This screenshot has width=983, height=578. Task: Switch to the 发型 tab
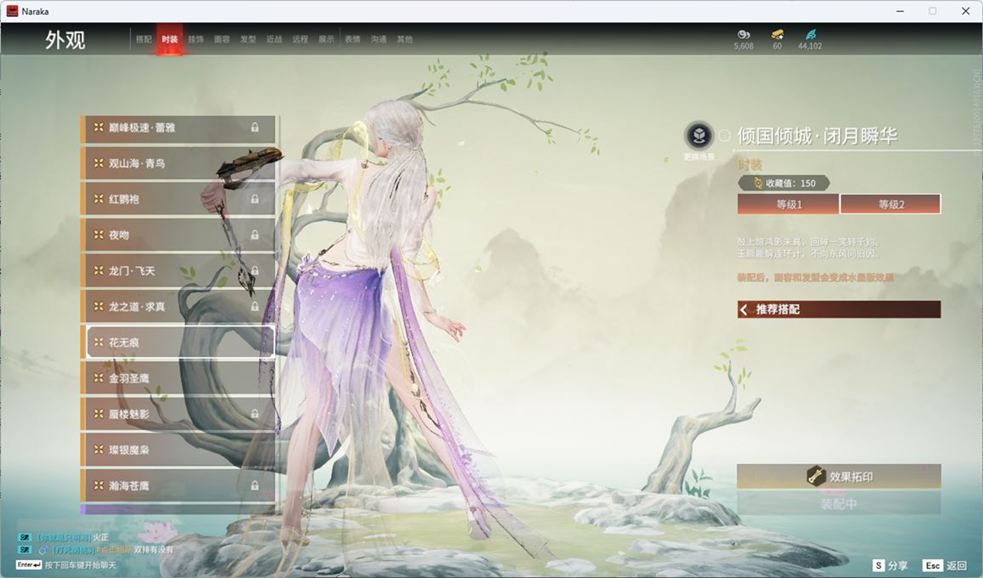pos(248,39)
